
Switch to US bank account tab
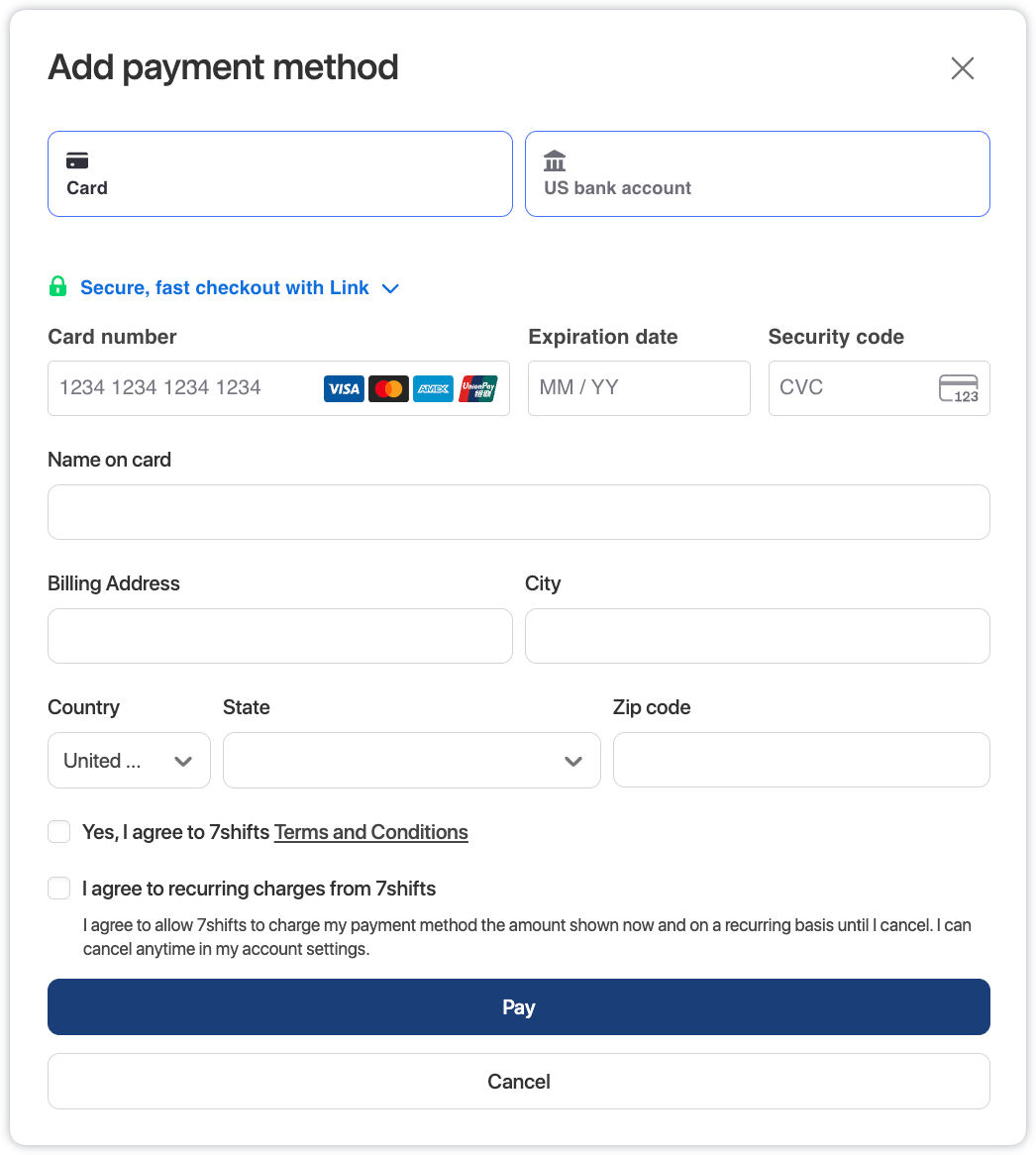[x=757, y=173]
